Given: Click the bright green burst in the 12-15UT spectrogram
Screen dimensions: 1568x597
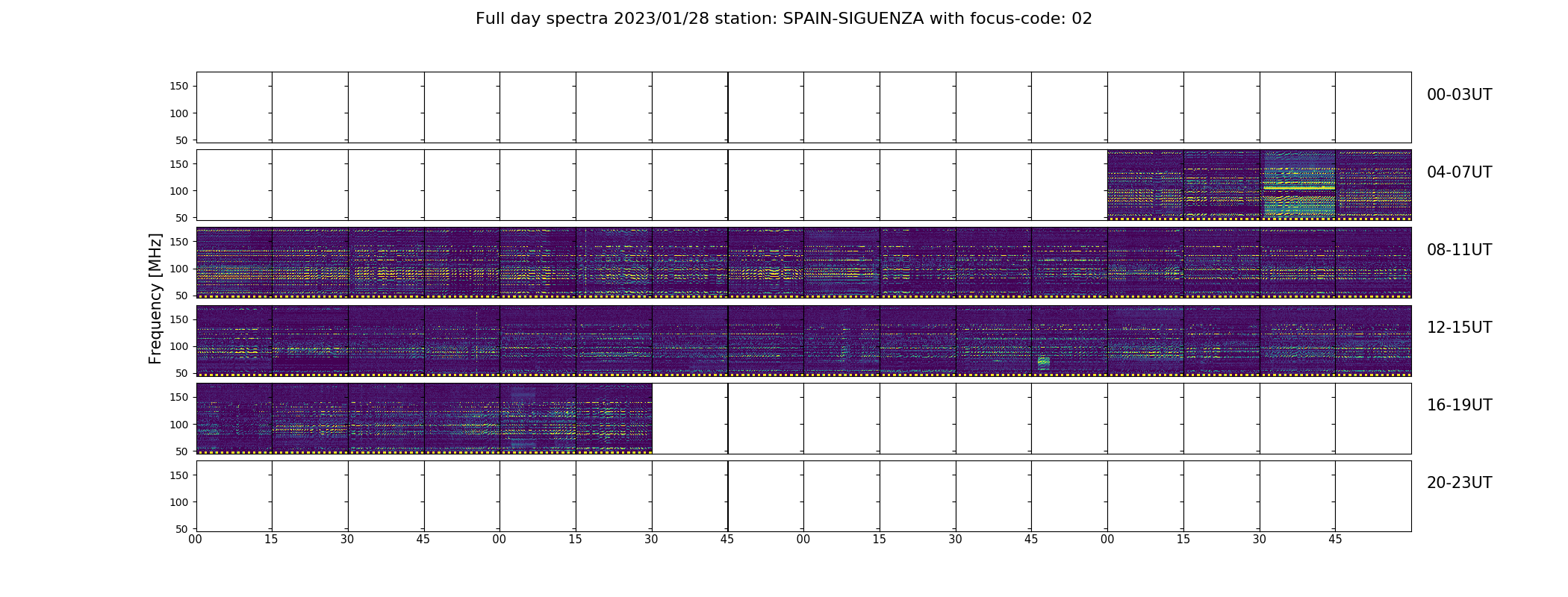Looking at the screenshot, I should coord(1044,363).
